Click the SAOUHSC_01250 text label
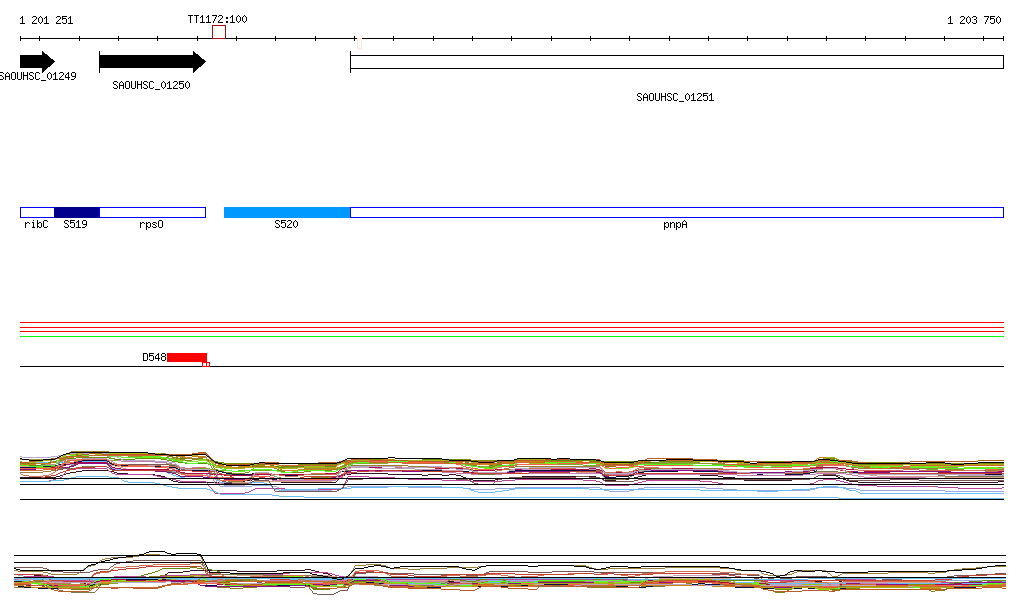1024x611 pixels. [x=151, y=85]
